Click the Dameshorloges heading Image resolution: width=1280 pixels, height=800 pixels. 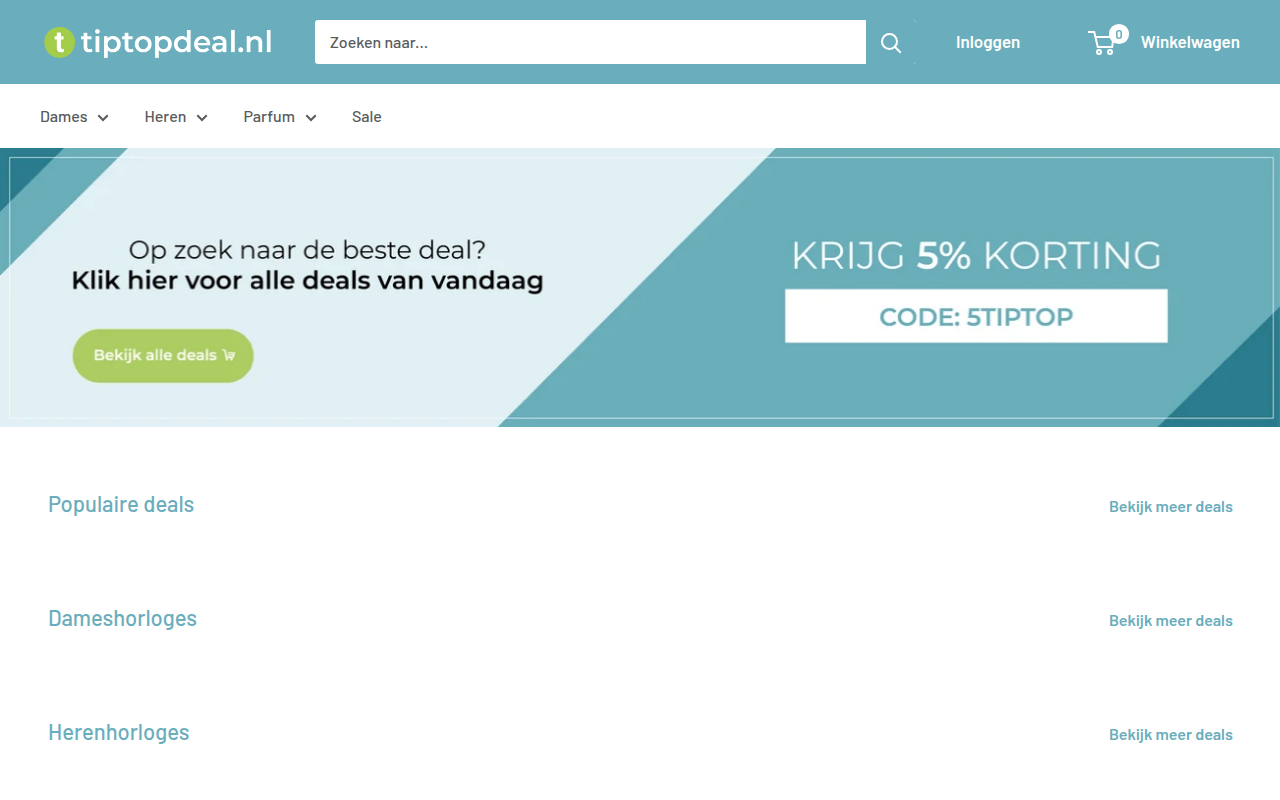pyautogui.click(x=122, y=618)
